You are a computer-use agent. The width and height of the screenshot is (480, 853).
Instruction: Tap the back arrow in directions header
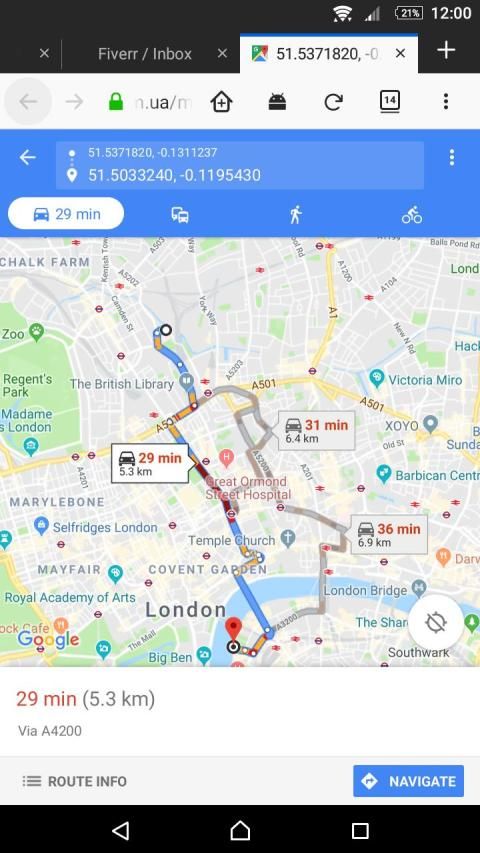(x=28, y=158)
